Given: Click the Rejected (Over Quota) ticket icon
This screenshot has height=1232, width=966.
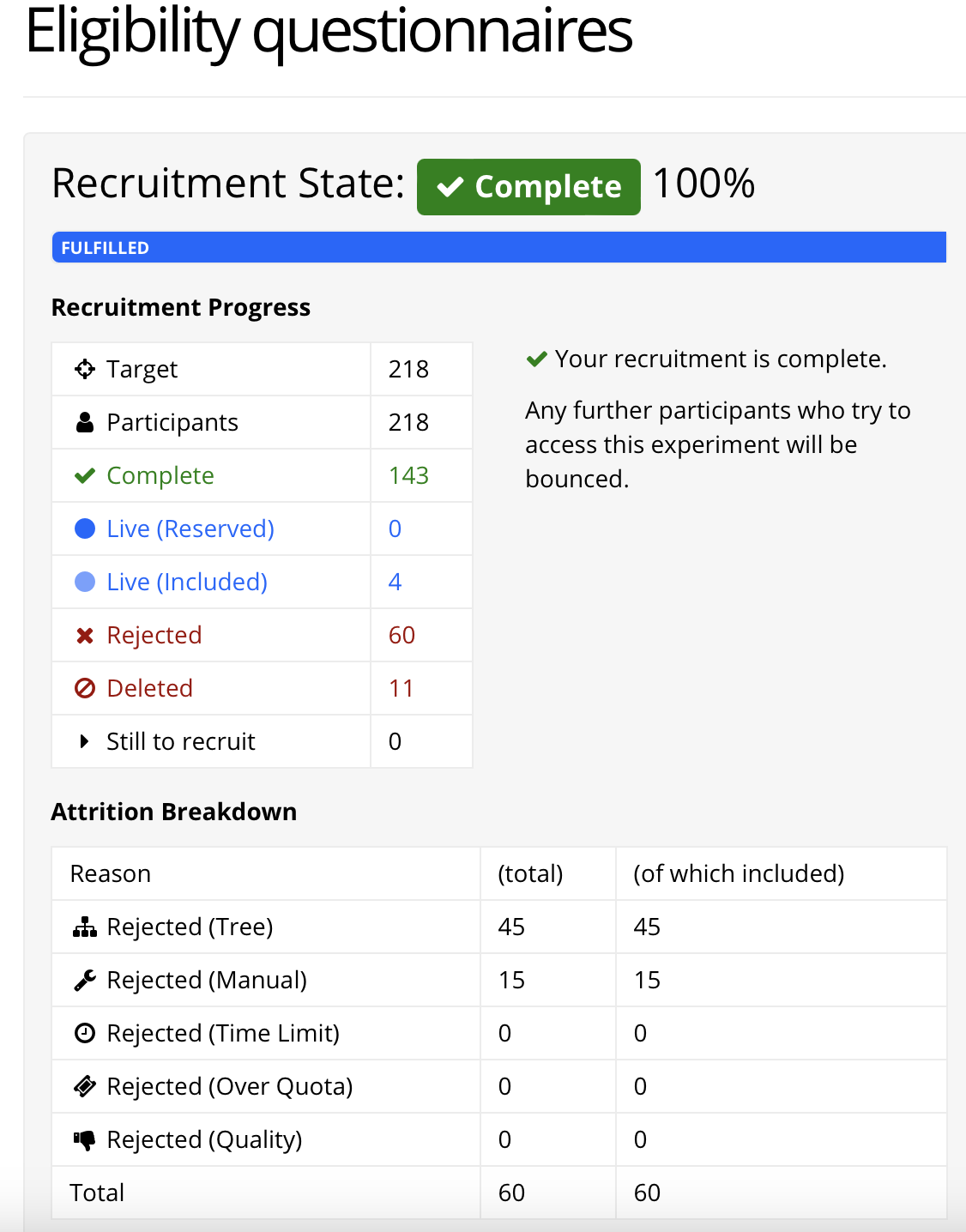Looking at the screenshot, I should 85,1086.
